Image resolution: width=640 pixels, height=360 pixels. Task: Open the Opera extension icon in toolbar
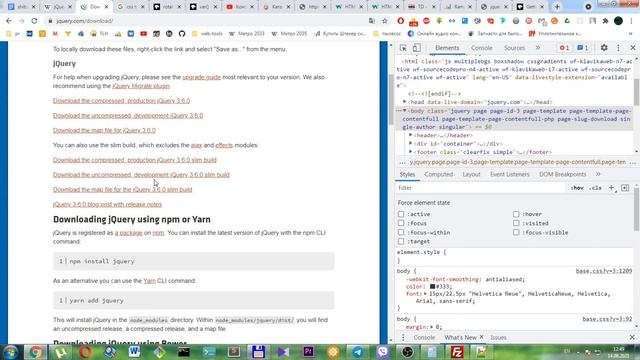[401, 20]
